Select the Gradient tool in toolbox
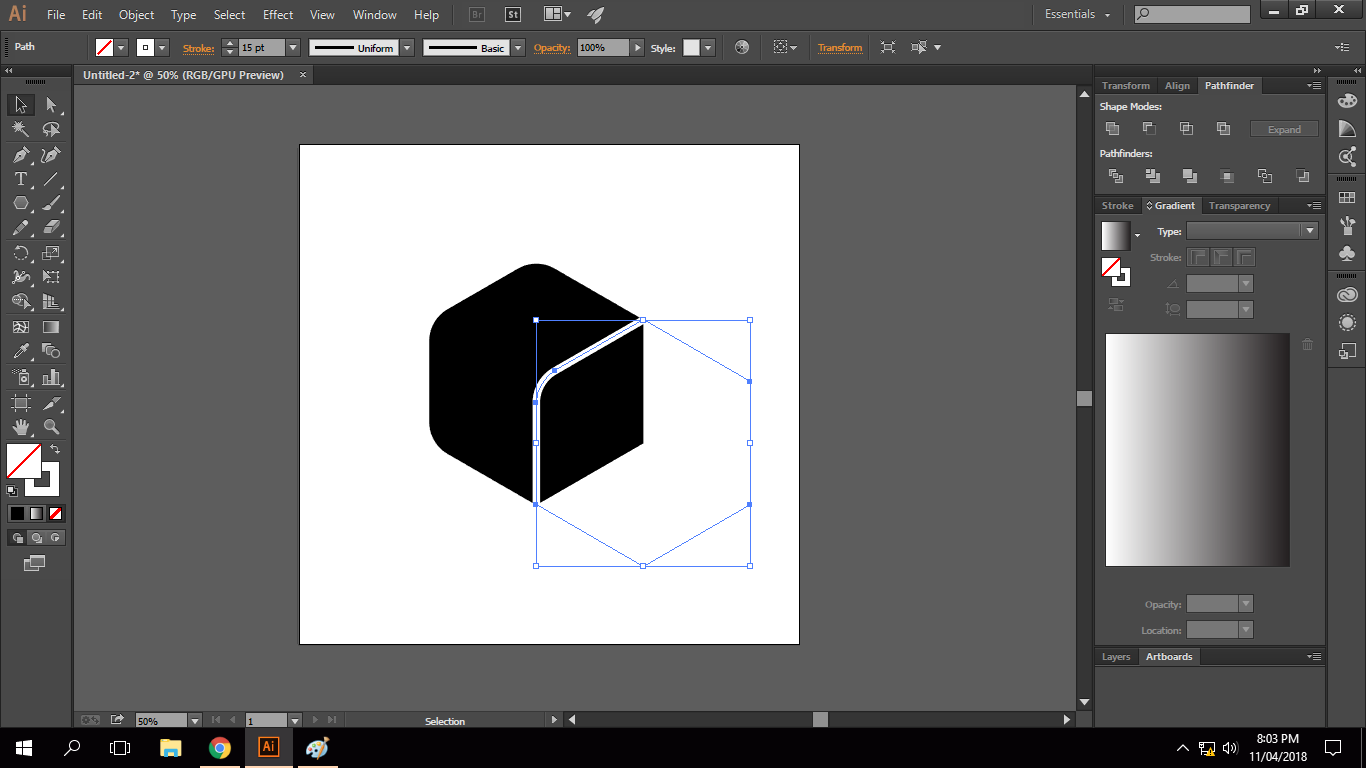The image size is (1366, 768). point(52,327)
